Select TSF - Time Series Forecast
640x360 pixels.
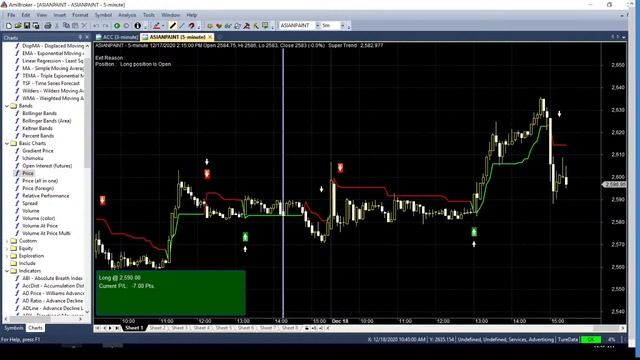51,83
